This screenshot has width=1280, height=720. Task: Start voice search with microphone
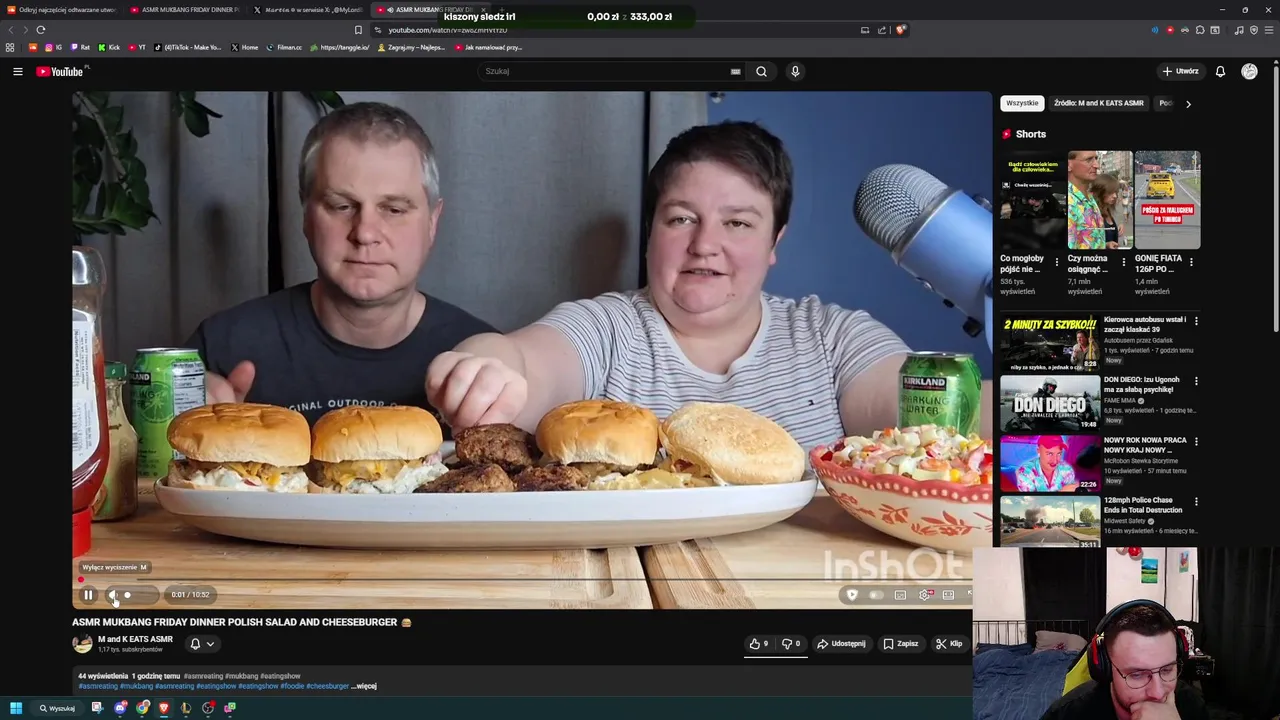795,71
